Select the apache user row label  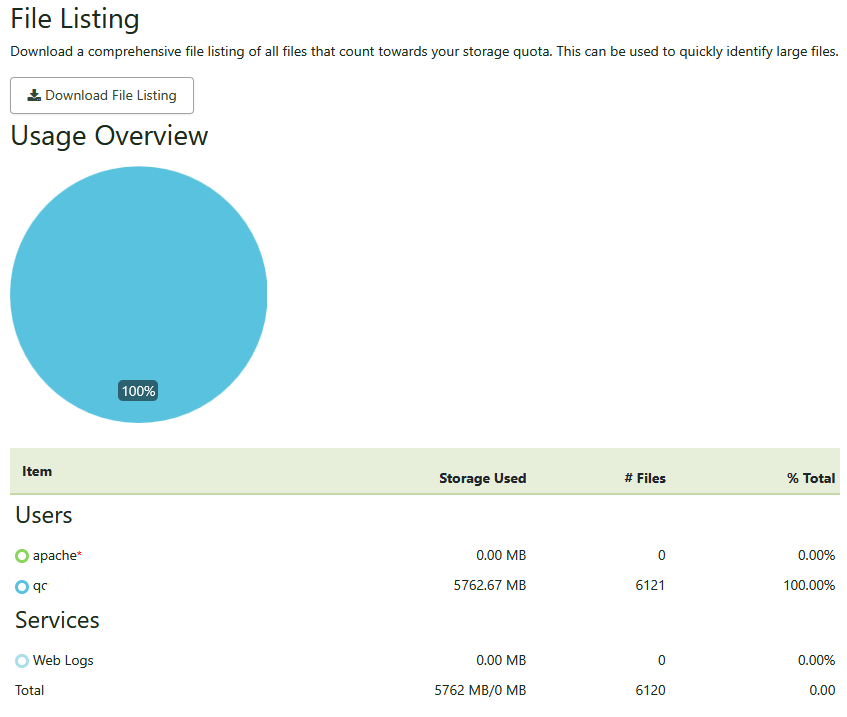pyautogui.click(x=54, y=556)
